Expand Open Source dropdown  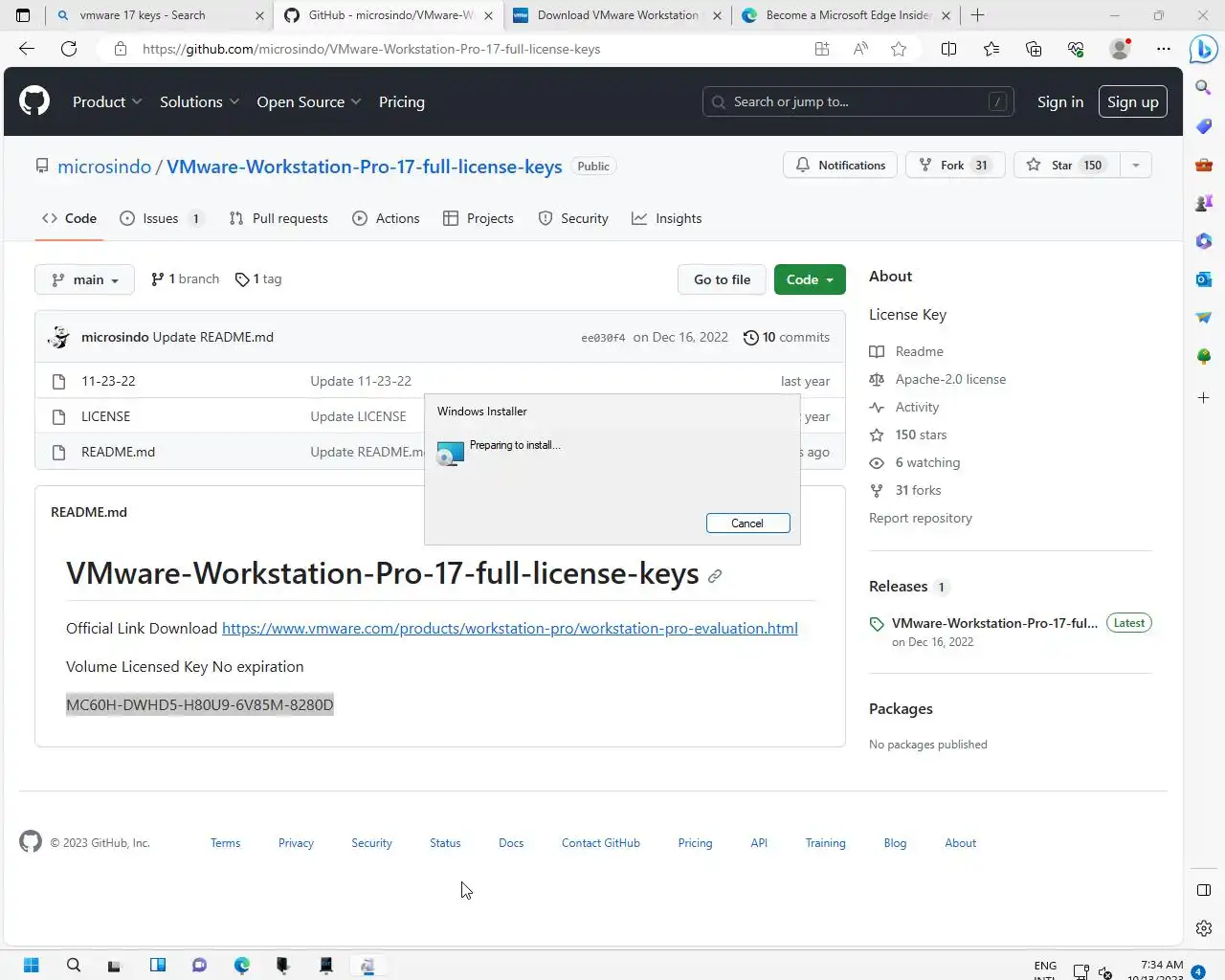(x=308, y=101)
